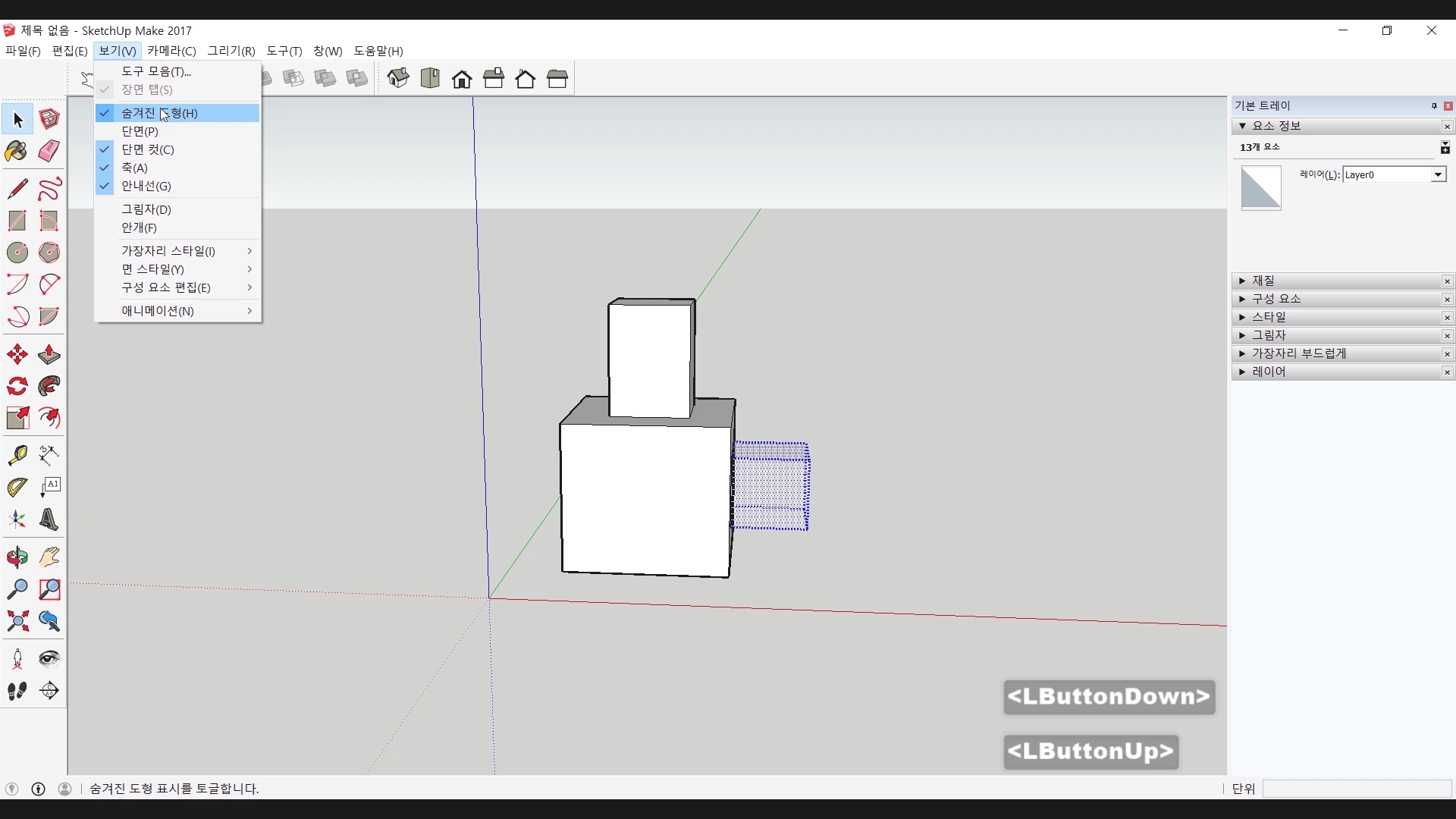The height and width of the screenshot is (819, 1456).
Task: Select the Tape Measure tool
Action: point(17,454)
